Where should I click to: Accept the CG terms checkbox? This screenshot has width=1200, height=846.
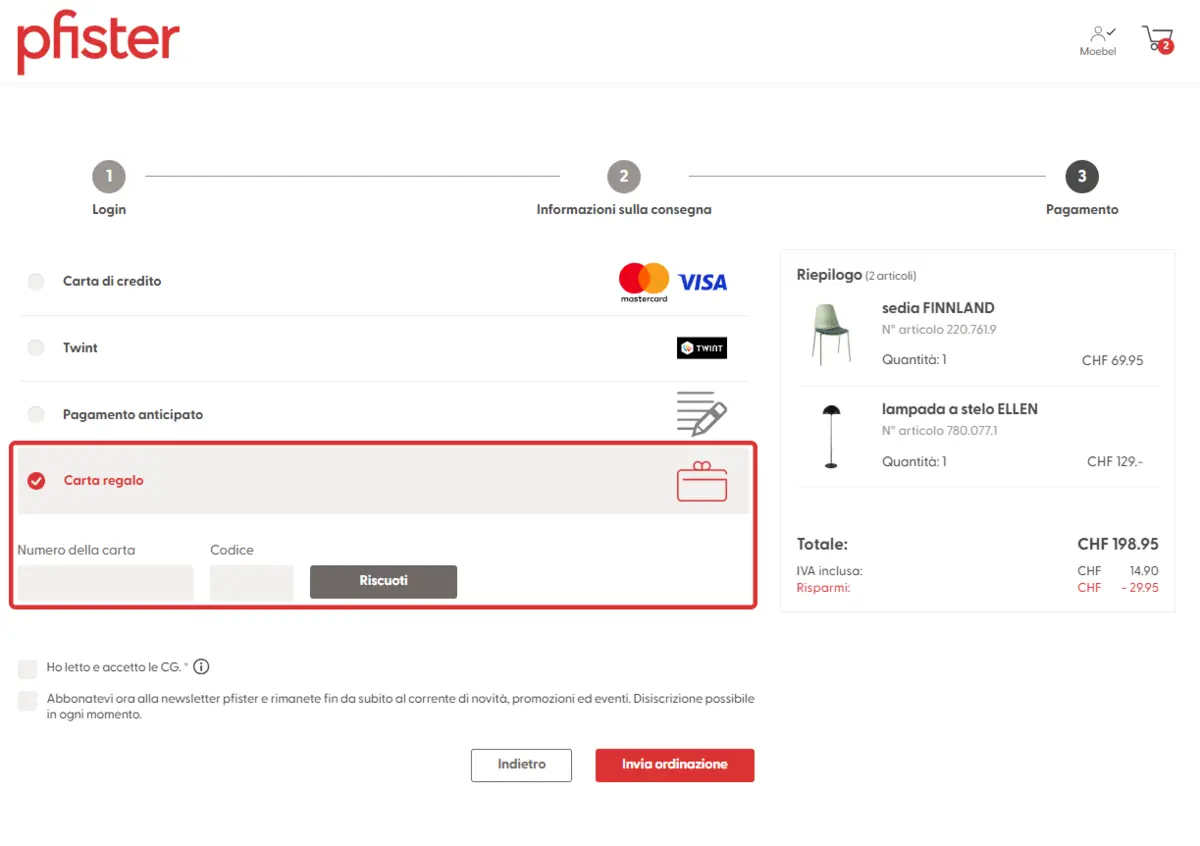[x=28, y=668]
